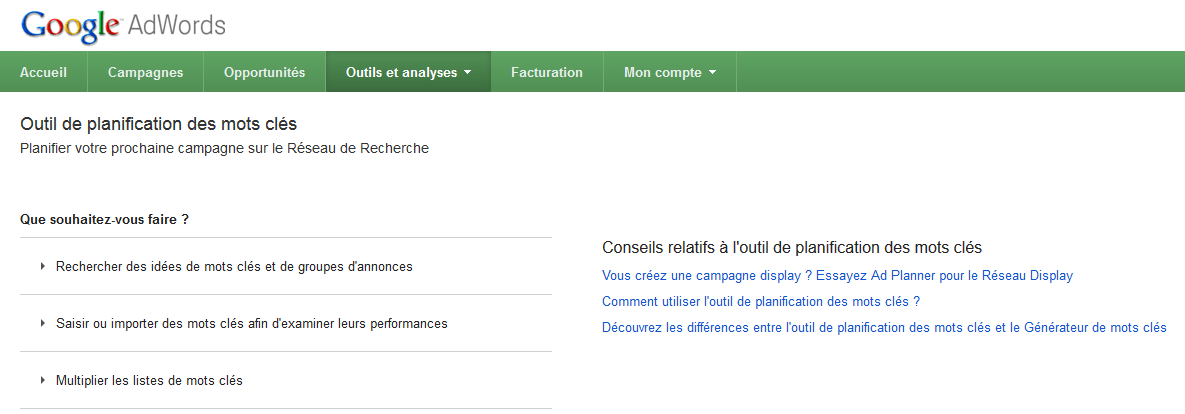Open Découvrez les différences Générateur link

tap(884, 327)
